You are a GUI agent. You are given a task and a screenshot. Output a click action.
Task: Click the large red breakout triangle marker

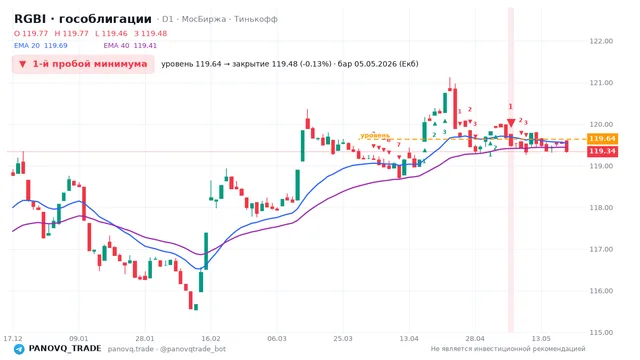511,123
